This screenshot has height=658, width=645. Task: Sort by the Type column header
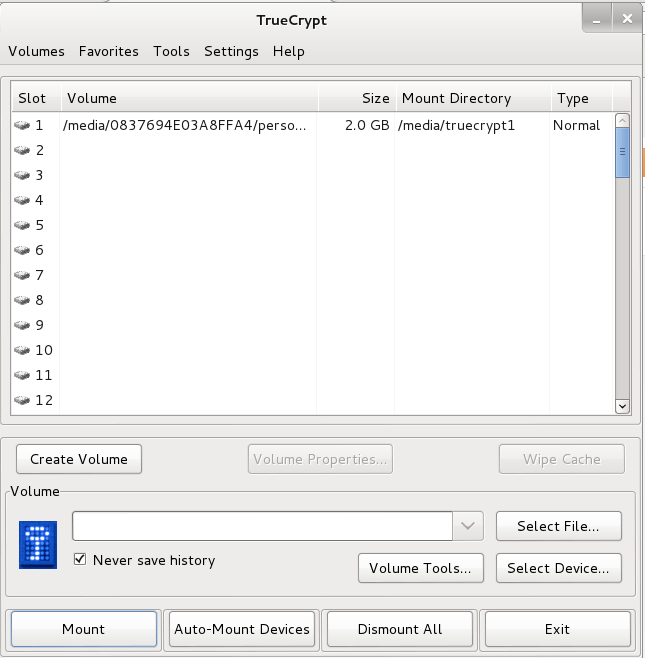(x=582, y=98)
